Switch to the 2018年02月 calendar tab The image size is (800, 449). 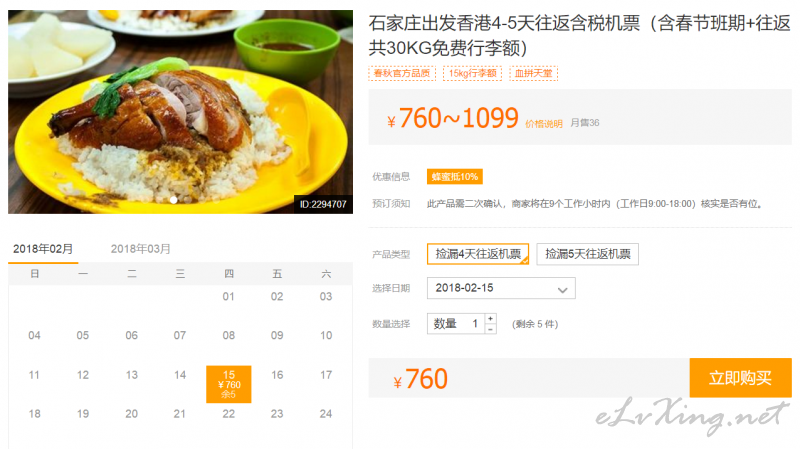43,249
